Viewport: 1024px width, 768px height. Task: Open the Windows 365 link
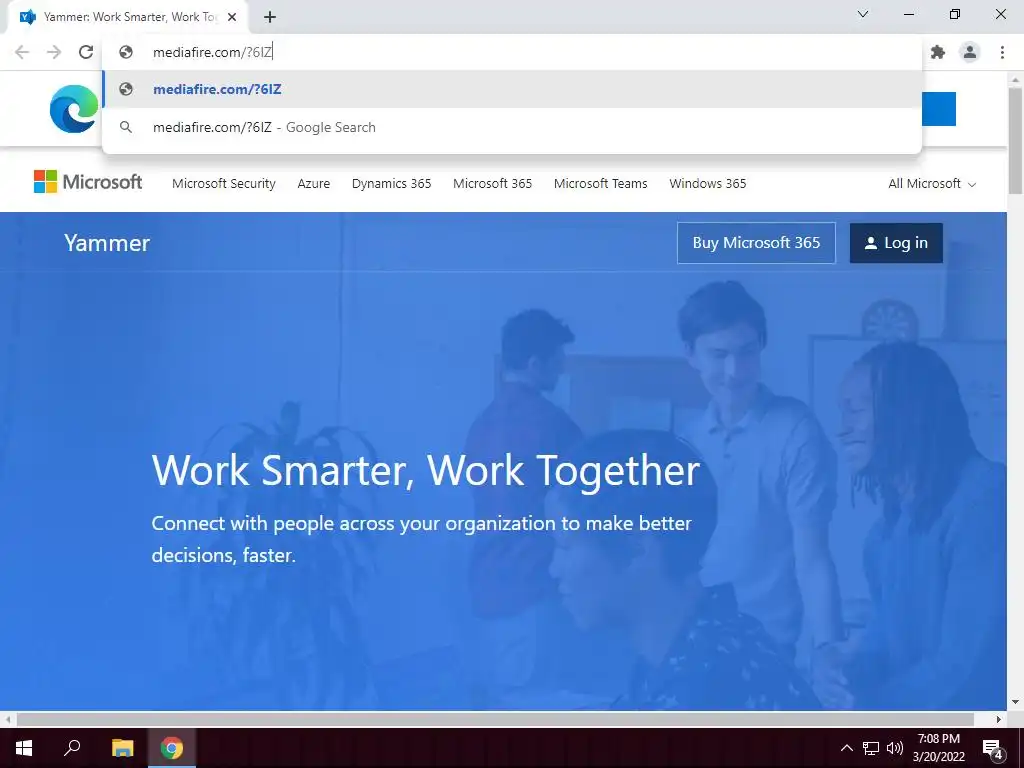click(707, 184)
